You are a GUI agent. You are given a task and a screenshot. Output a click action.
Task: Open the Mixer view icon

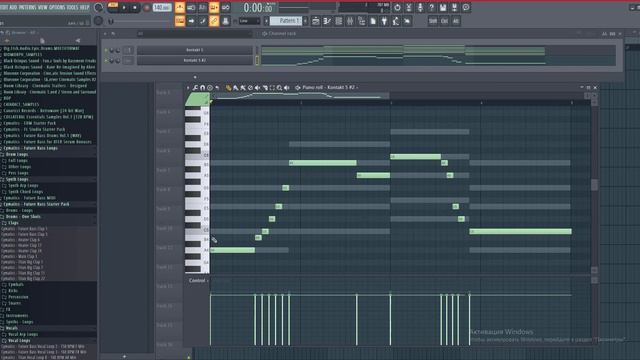350,21
